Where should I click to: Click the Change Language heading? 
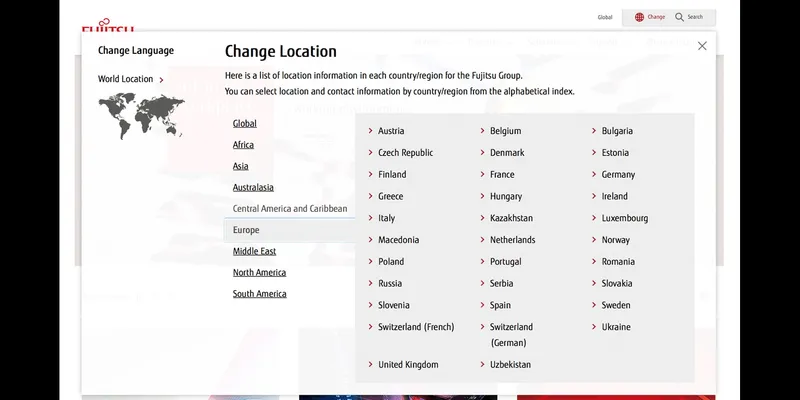pyautogui.click(x=136, y=51)
